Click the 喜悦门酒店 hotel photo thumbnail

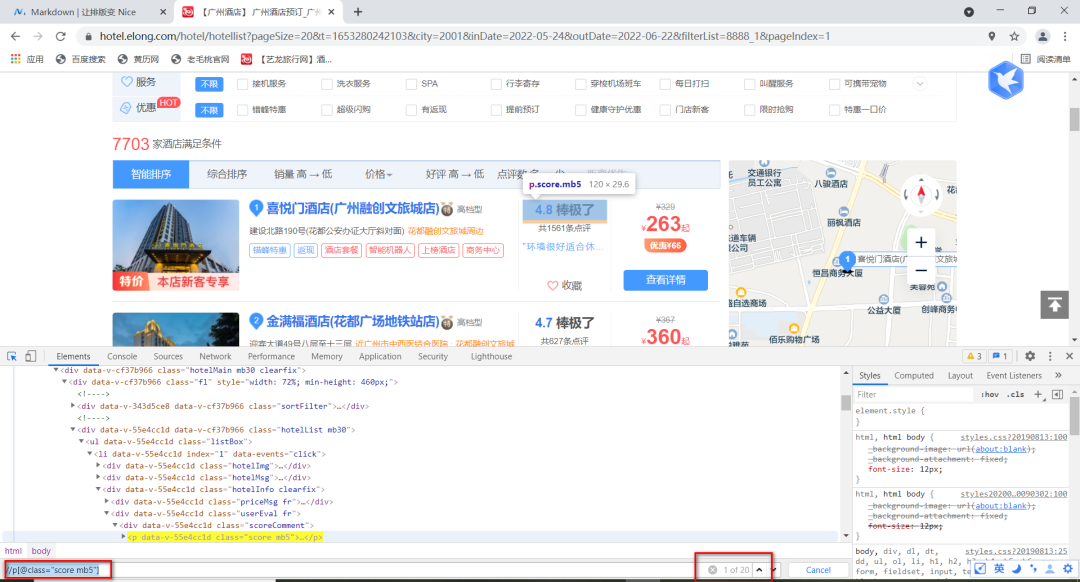(x=176, y=245)
